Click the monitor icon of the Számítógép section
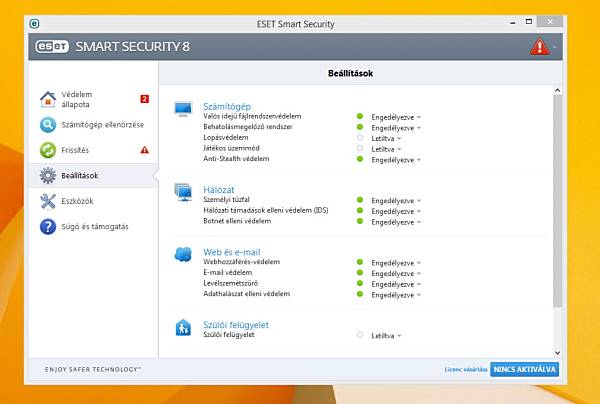600x404 pixels. tap(183, 109)
